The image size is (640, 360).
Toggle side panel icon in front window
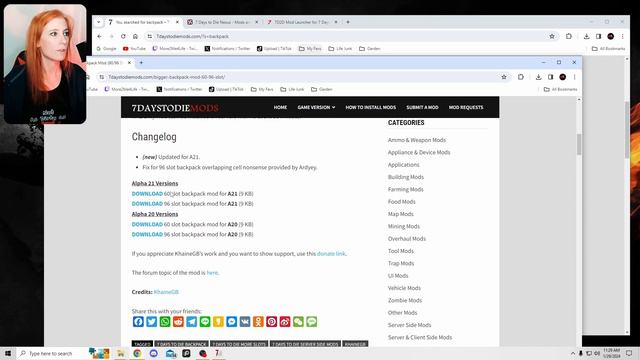point(550,77)
